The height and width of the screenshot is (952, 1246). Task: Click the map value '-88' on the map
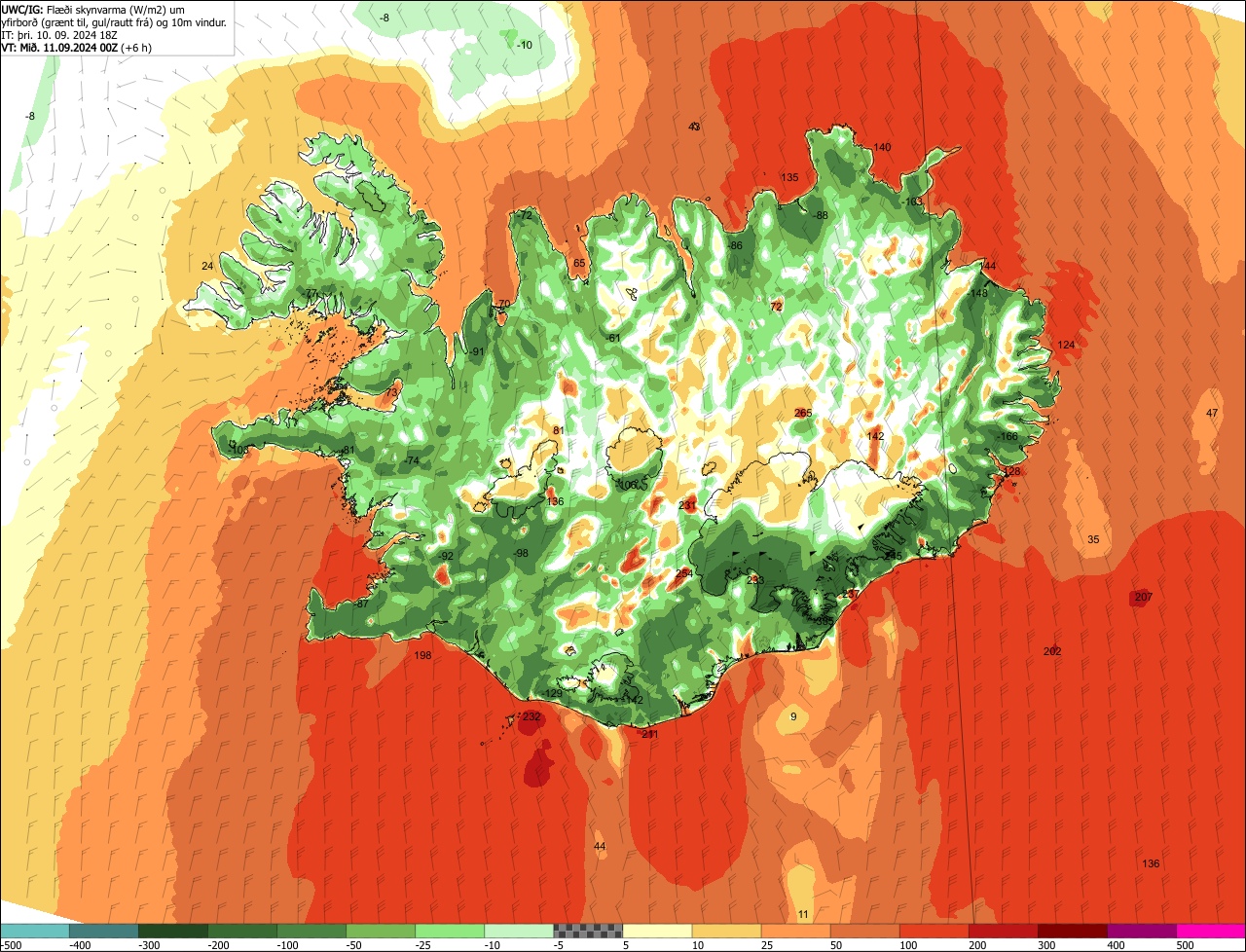(821, 215)
